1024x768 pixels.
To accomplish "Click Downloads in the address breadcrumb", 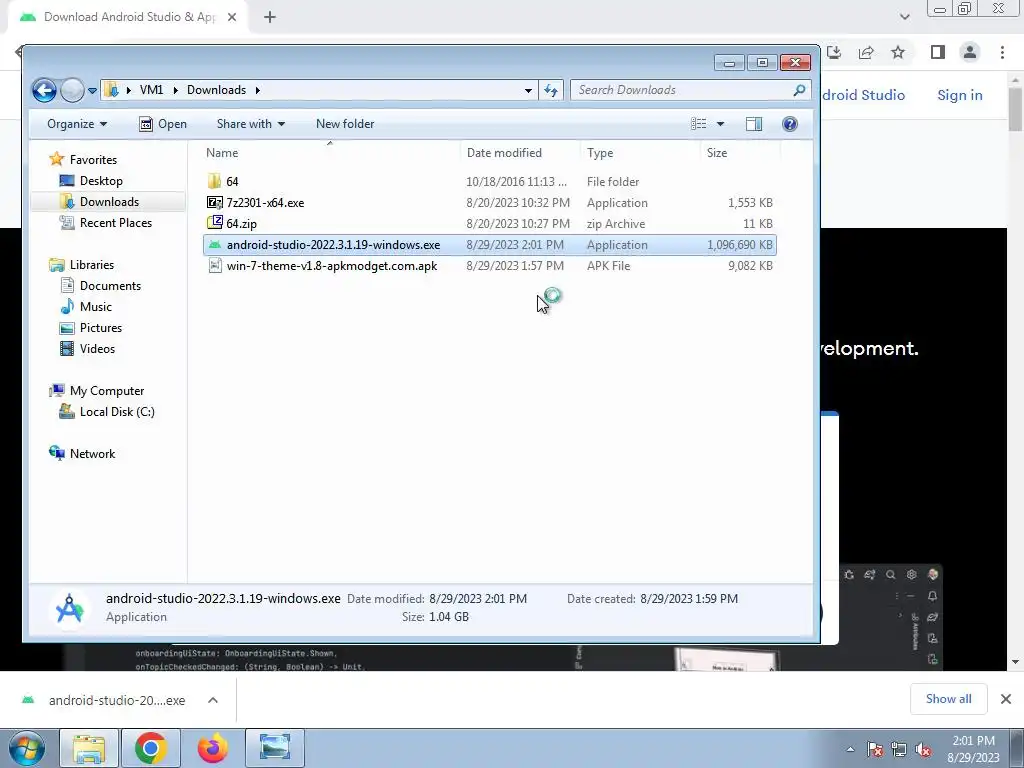I will [x=216, y=90].
